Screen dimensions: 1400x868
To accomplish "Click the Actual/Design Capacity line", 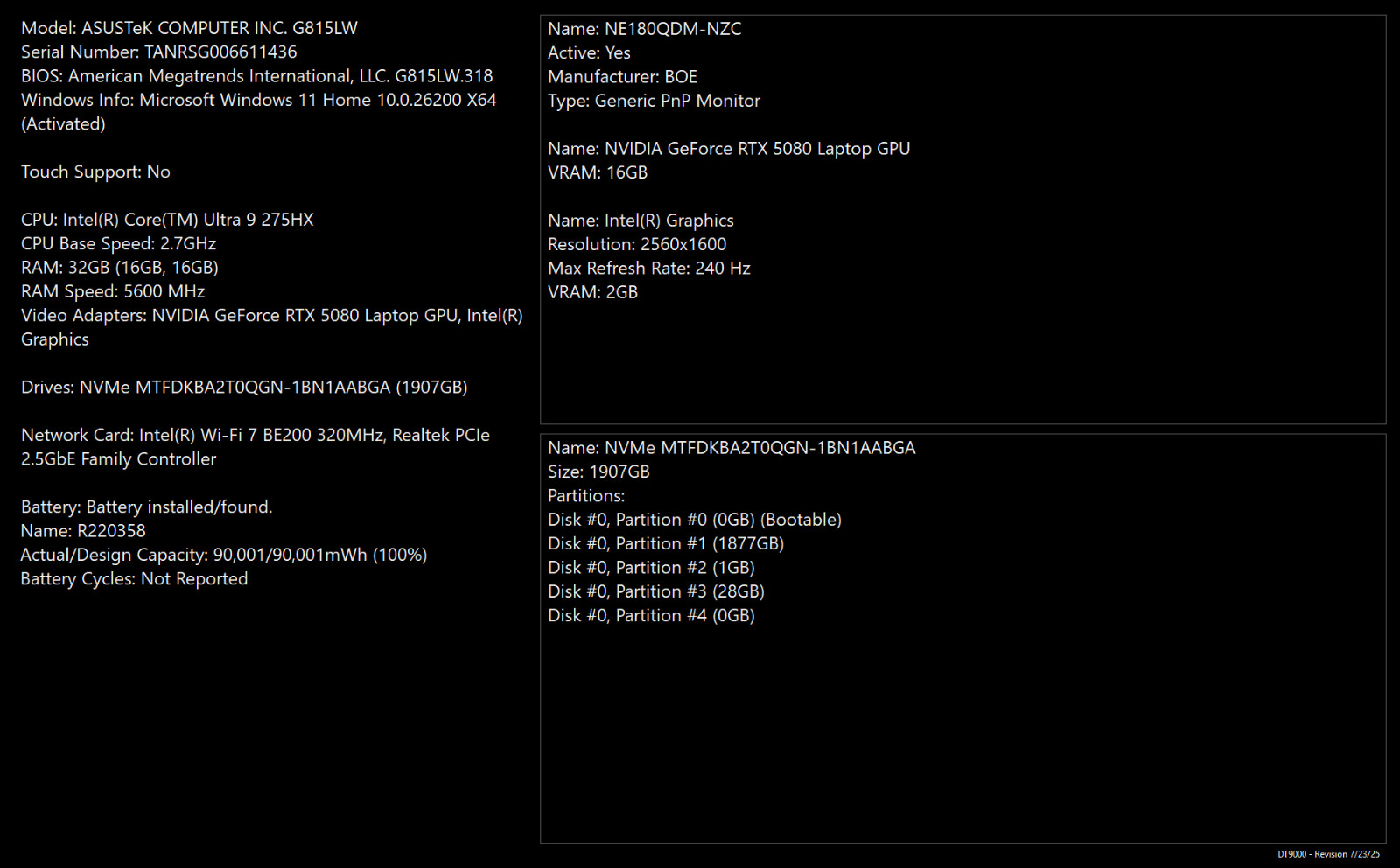I will [x=224, y=555].
